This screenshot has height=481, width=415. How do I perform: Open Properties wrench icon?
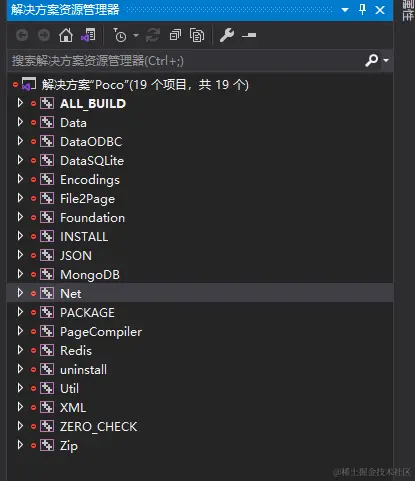tap(227, 35)
